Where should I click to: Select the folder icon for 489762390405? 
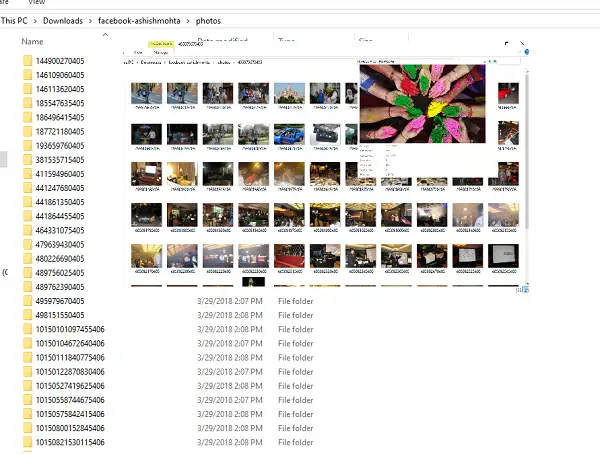[x=28, y=287]
